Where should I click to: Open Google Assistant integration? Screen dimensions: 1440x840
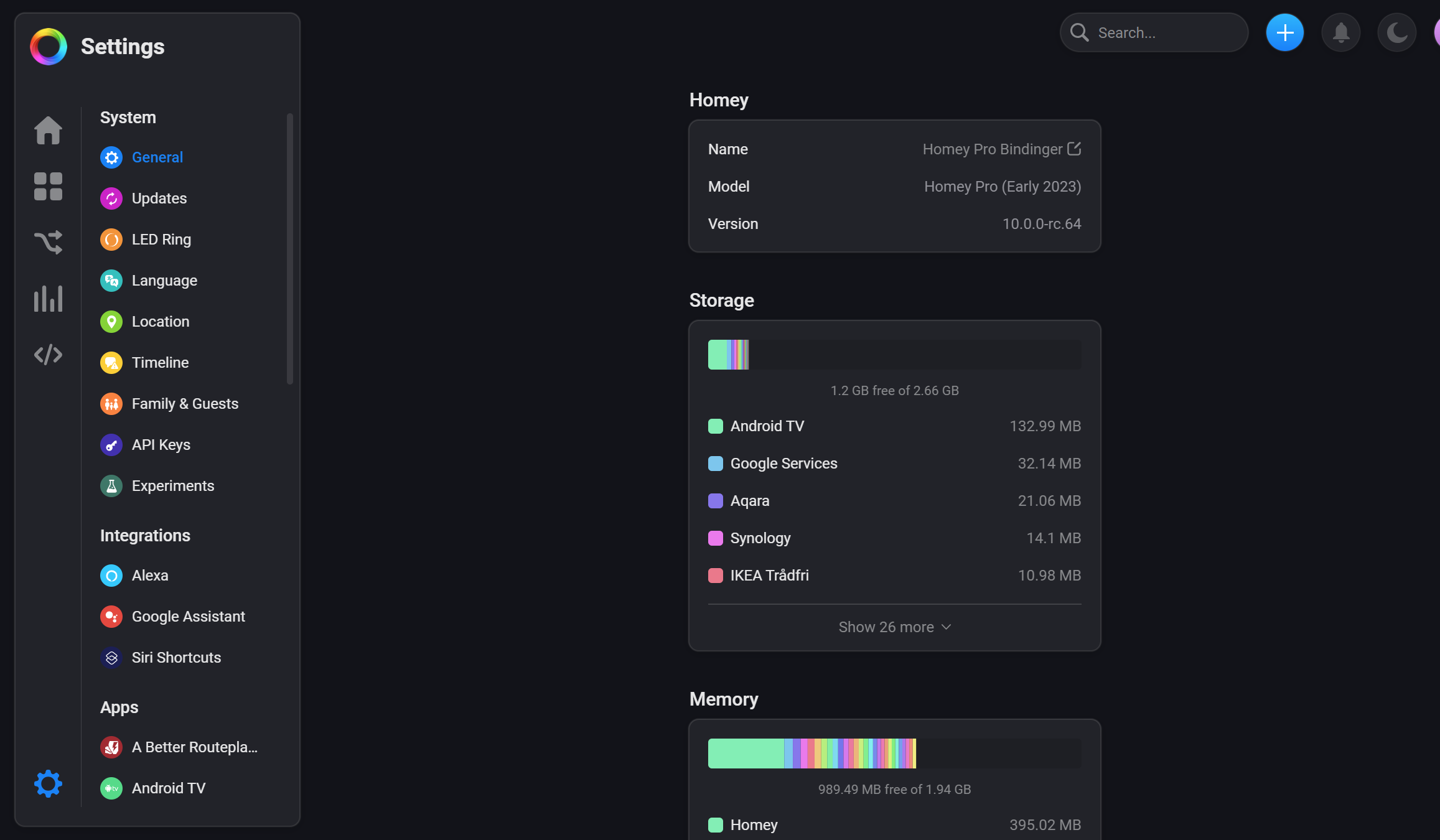pos(188,617)
